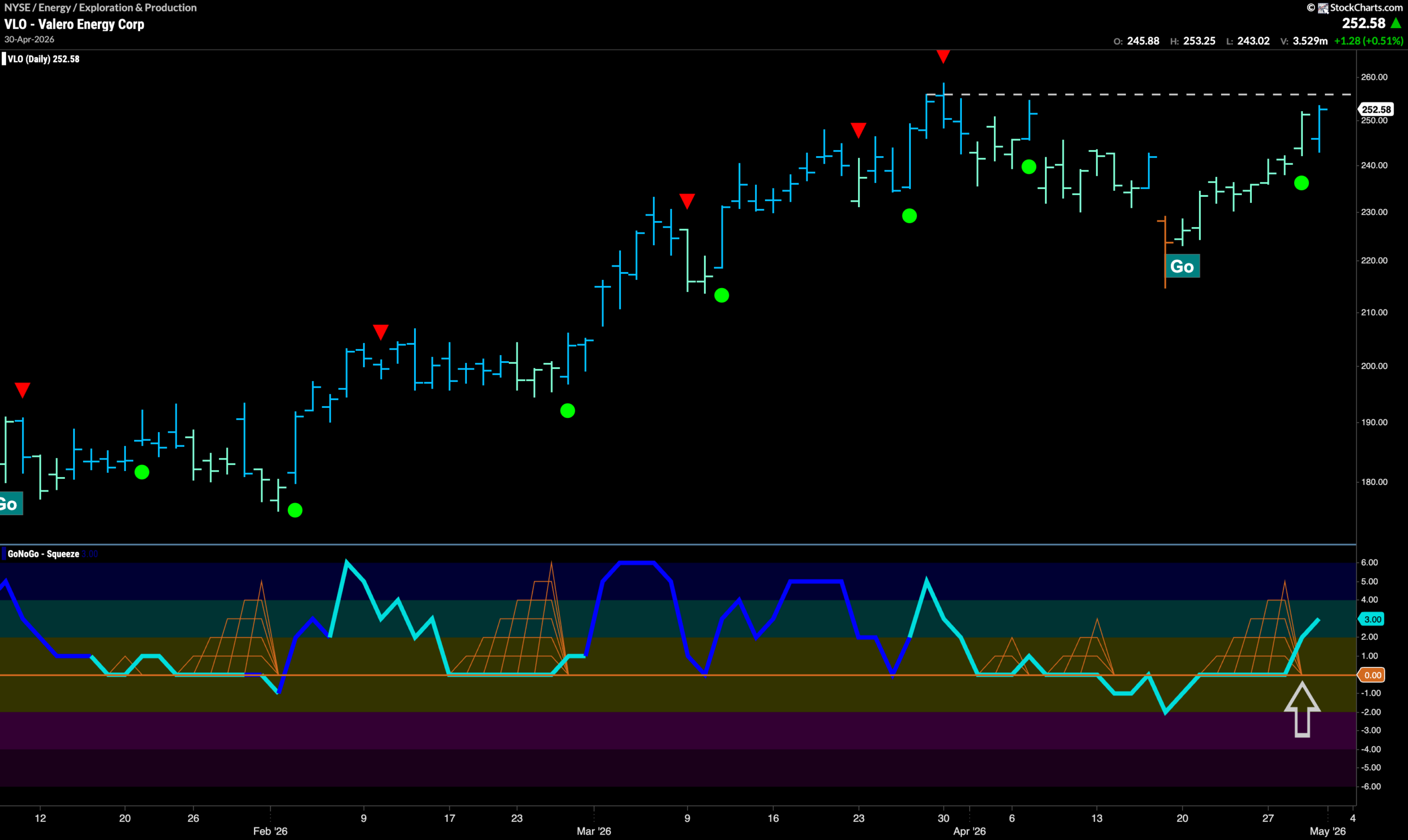Click the NYSE / Energy / Exploration & Production text
Screen dimensions: 1408x840
100,7
